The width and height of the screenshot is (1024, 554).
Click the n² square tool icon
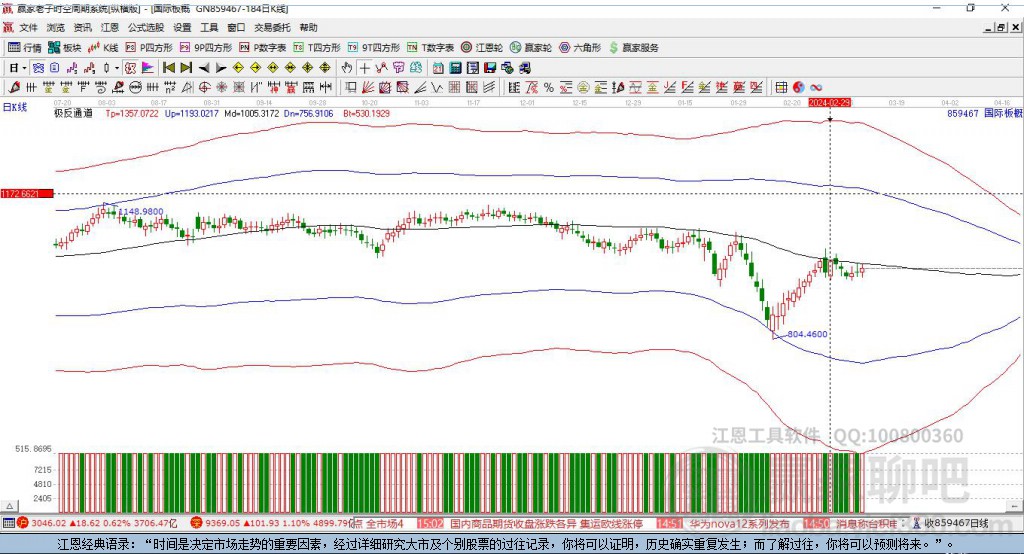coord(170,87)
